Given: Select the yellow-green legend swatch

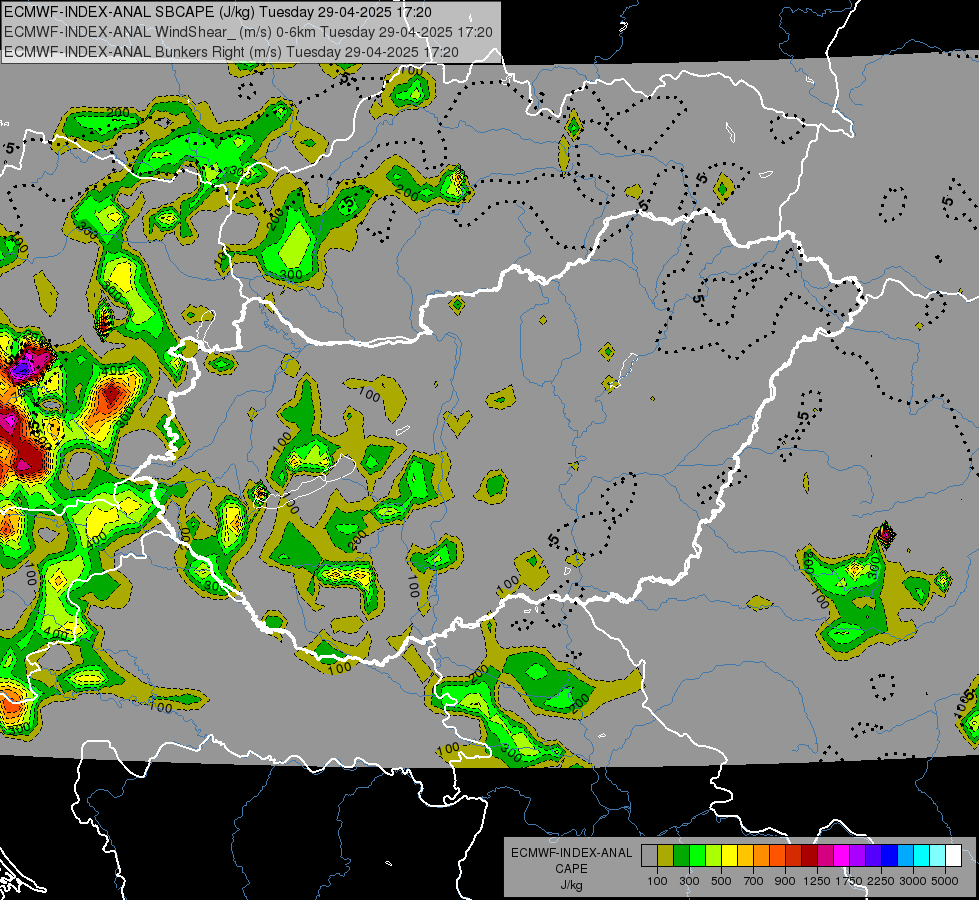Looking at the screenshot, I should point(713,856).
